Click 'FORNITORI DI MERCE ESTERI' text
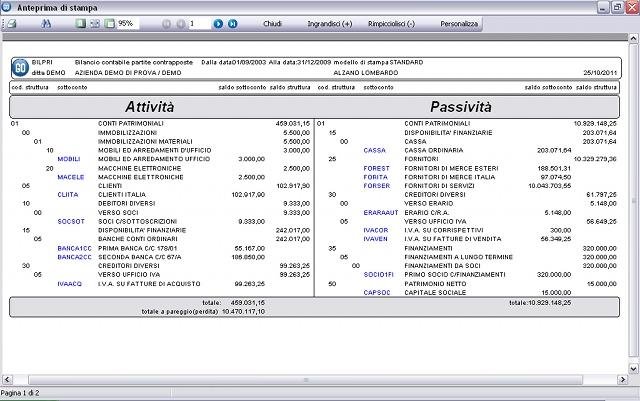Viewport: 640px width, 401px height. tap(451, 168)
